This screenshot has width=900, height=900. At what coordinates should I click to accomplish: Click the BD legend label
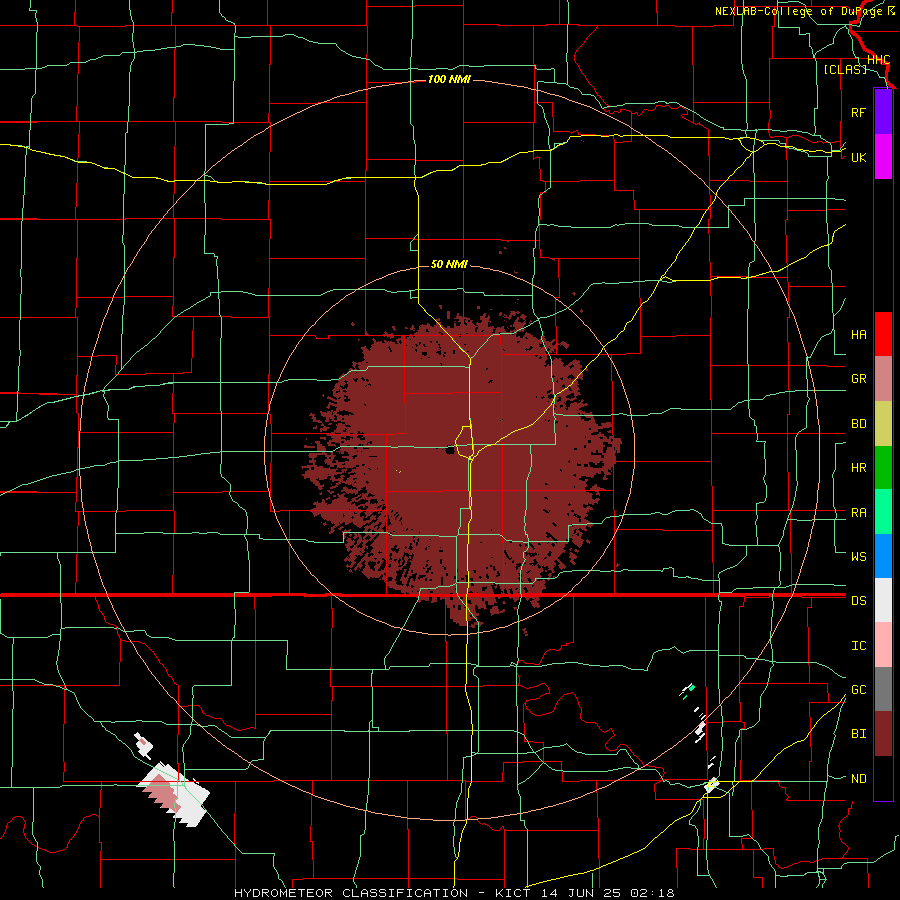click(858, 424)
